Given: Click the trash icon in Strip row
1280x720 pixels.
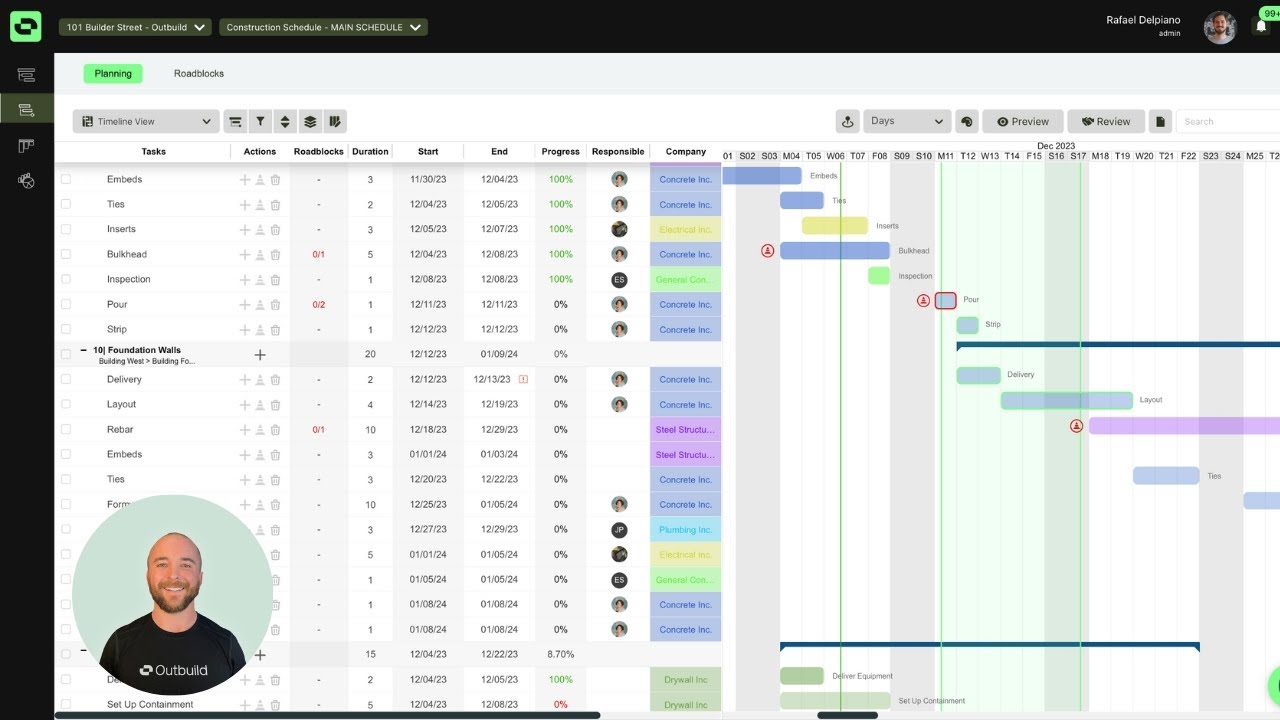Looking at the screenshot, I should pos(275,330).
